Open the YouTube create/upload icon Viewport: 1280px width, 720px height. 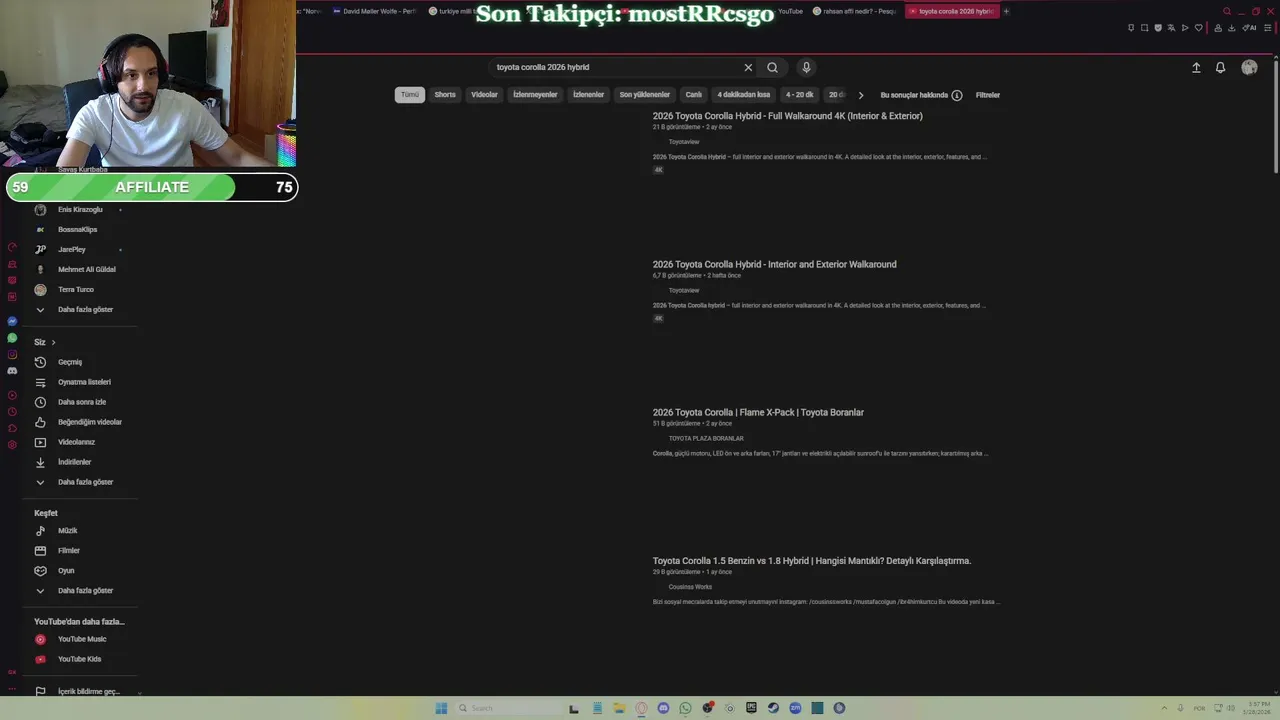(1196, 67)
